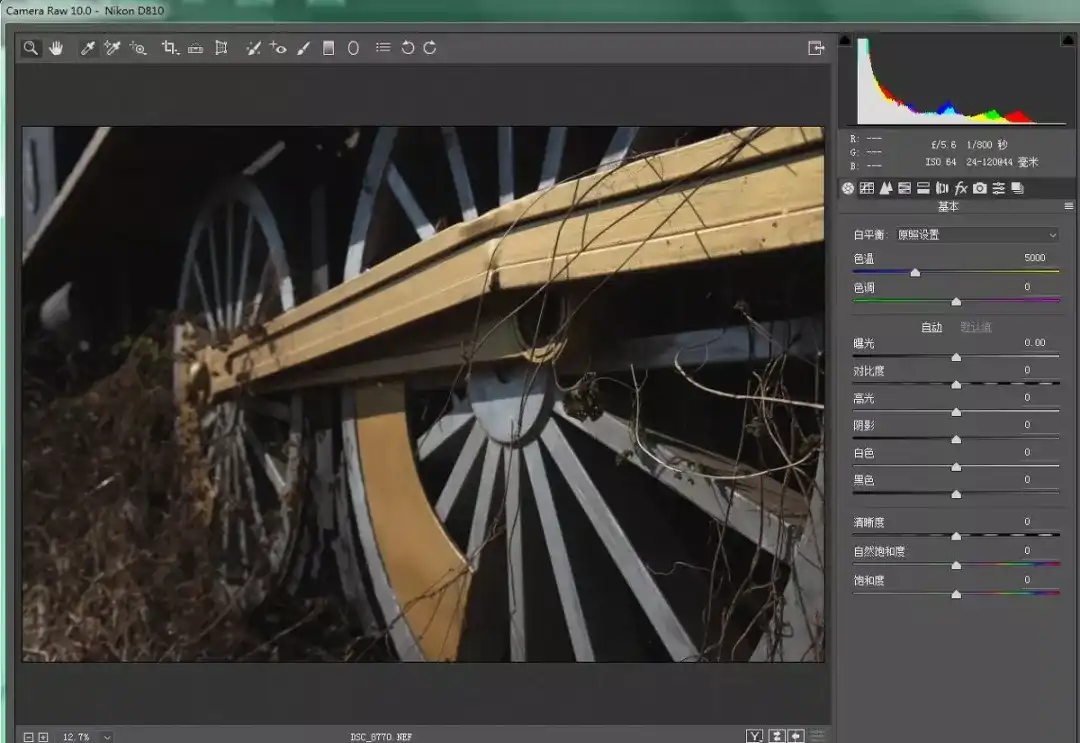Viewport: 1080px width, 743px height.
Task: Pick the White Balance eyedropper tool
Action: 87,48
